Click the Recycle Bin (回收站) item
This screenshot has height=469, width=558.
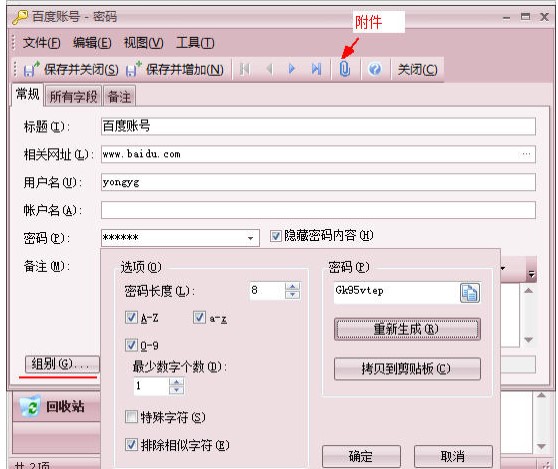point(56,406)
